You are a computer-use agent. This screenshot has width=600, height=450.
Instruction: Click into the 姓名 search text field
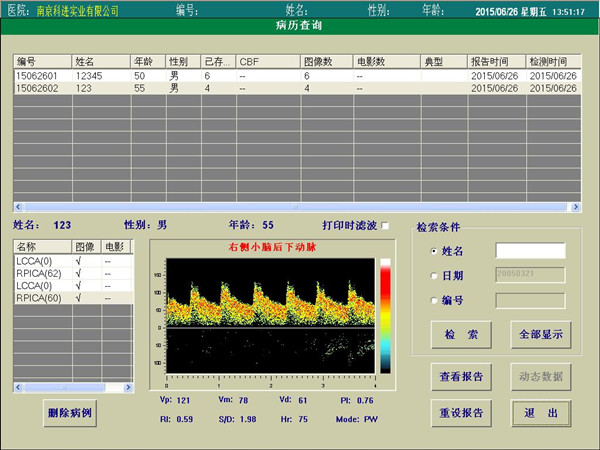pos(530,251)
